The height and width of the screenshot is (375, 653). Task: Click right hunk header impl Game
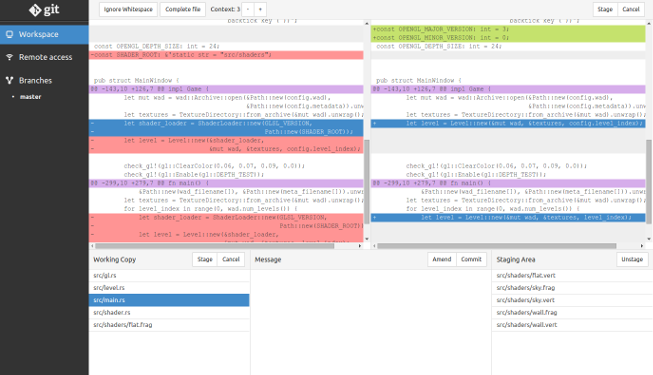pos(508,89)
